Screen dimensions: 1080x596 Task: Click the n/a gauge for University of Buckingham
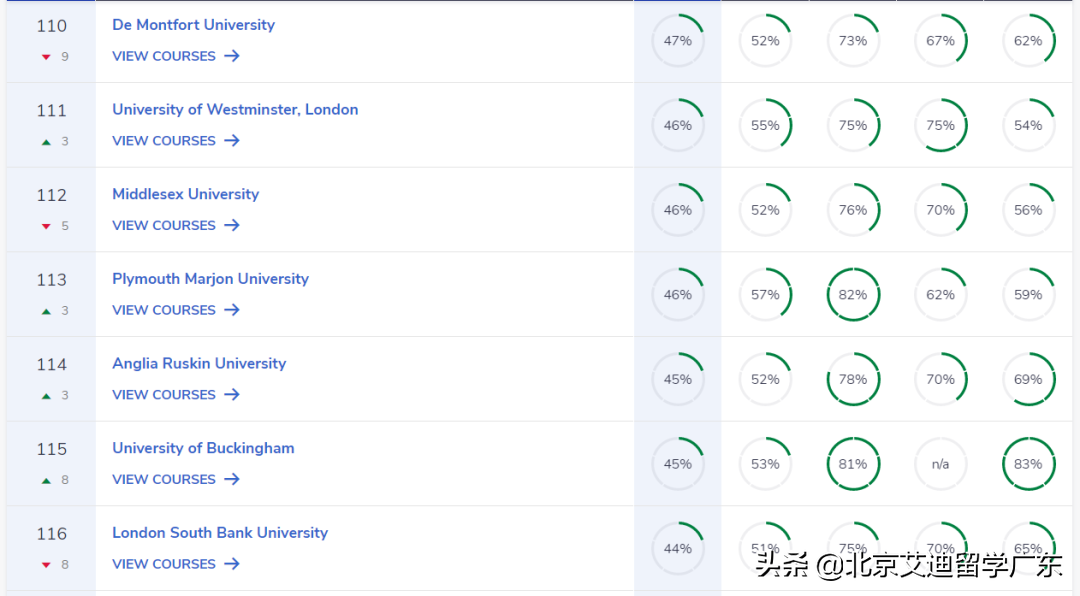941,464
